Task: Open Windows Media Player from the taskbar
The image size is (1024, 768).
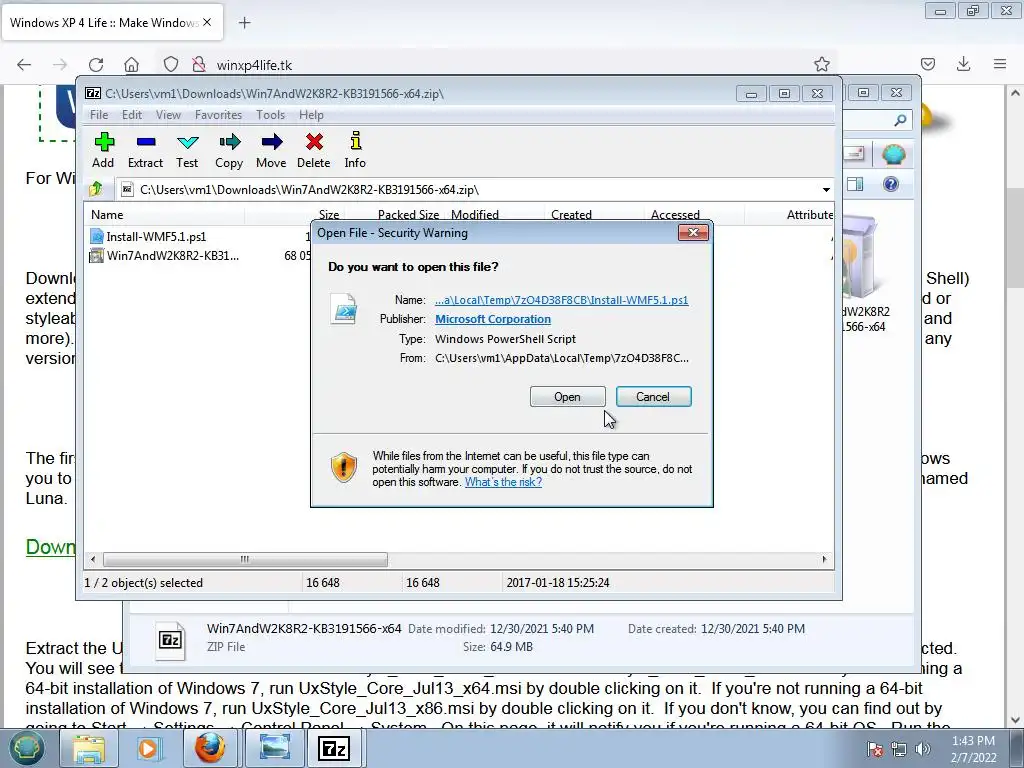Action: click(149, 749)
